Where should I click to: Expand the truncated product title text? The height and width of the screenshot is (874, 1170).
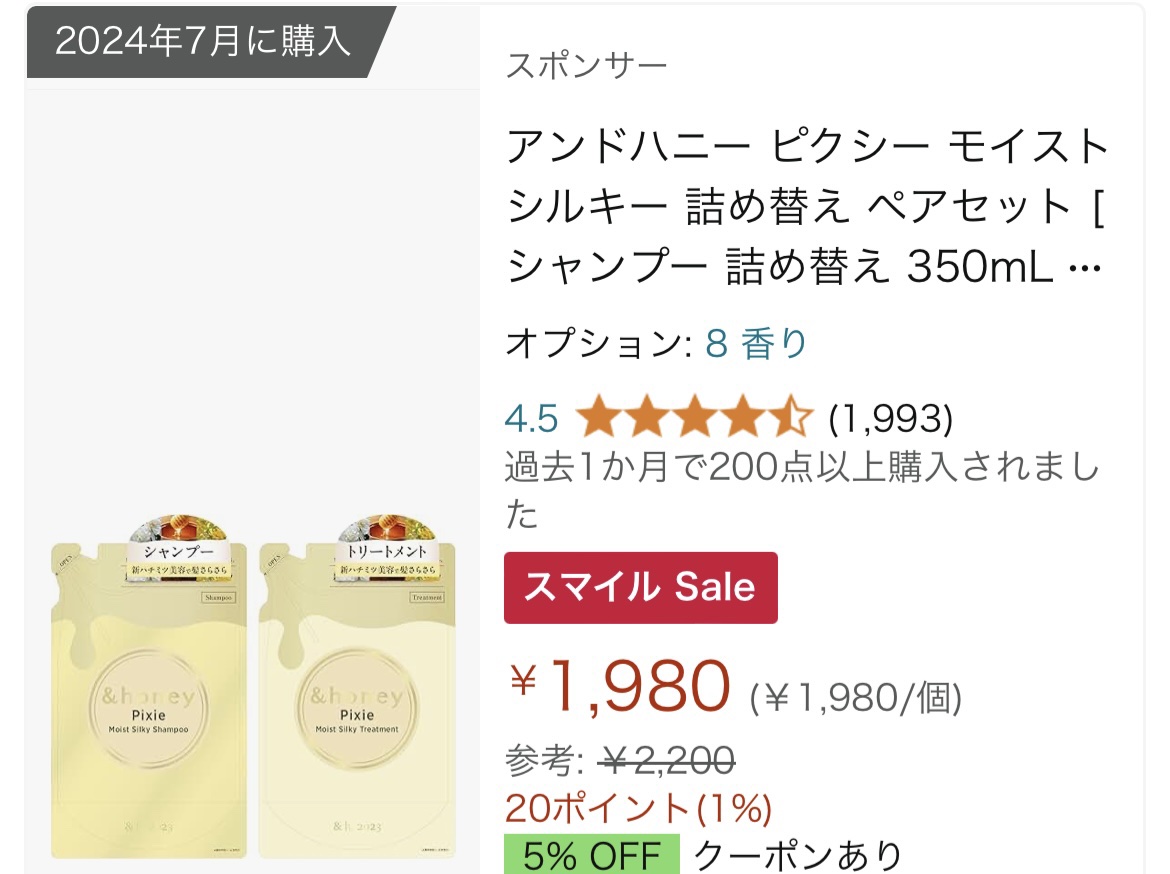(808, 206)
